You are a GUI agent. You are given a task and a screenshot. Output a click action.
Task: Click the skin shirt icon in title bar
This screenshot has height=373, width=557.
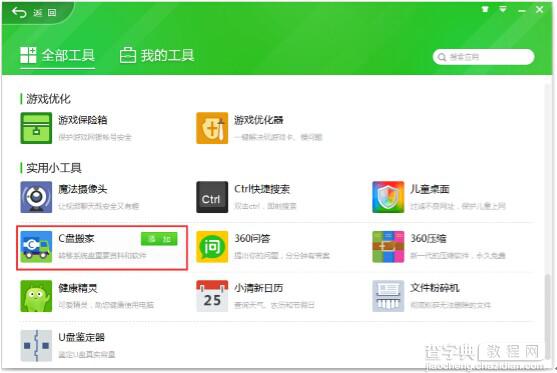pyautogui.click(x=485, y=9)
